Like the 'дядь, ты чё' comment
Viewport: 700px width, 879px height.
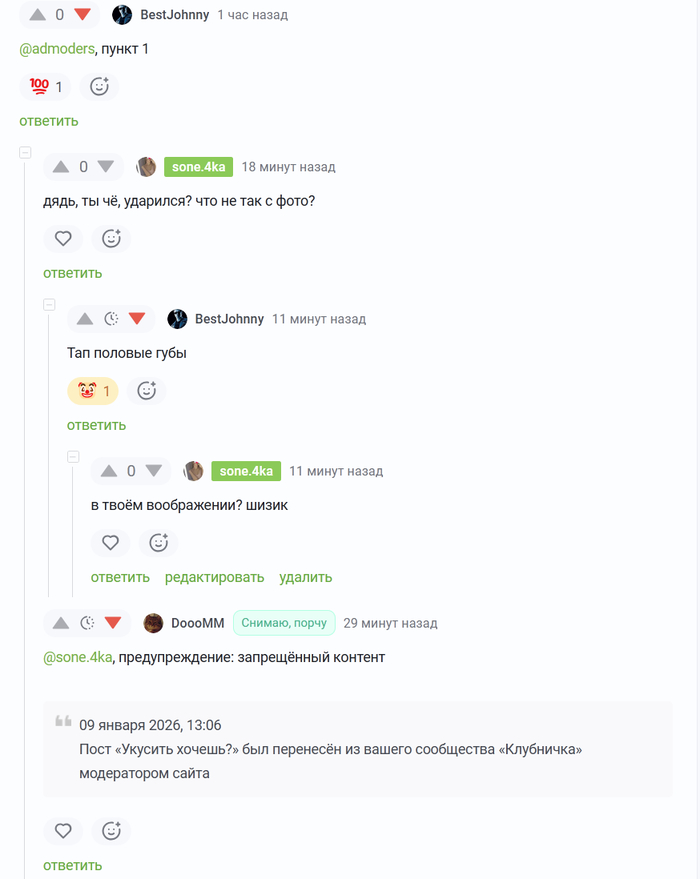(x=63, y=239)
